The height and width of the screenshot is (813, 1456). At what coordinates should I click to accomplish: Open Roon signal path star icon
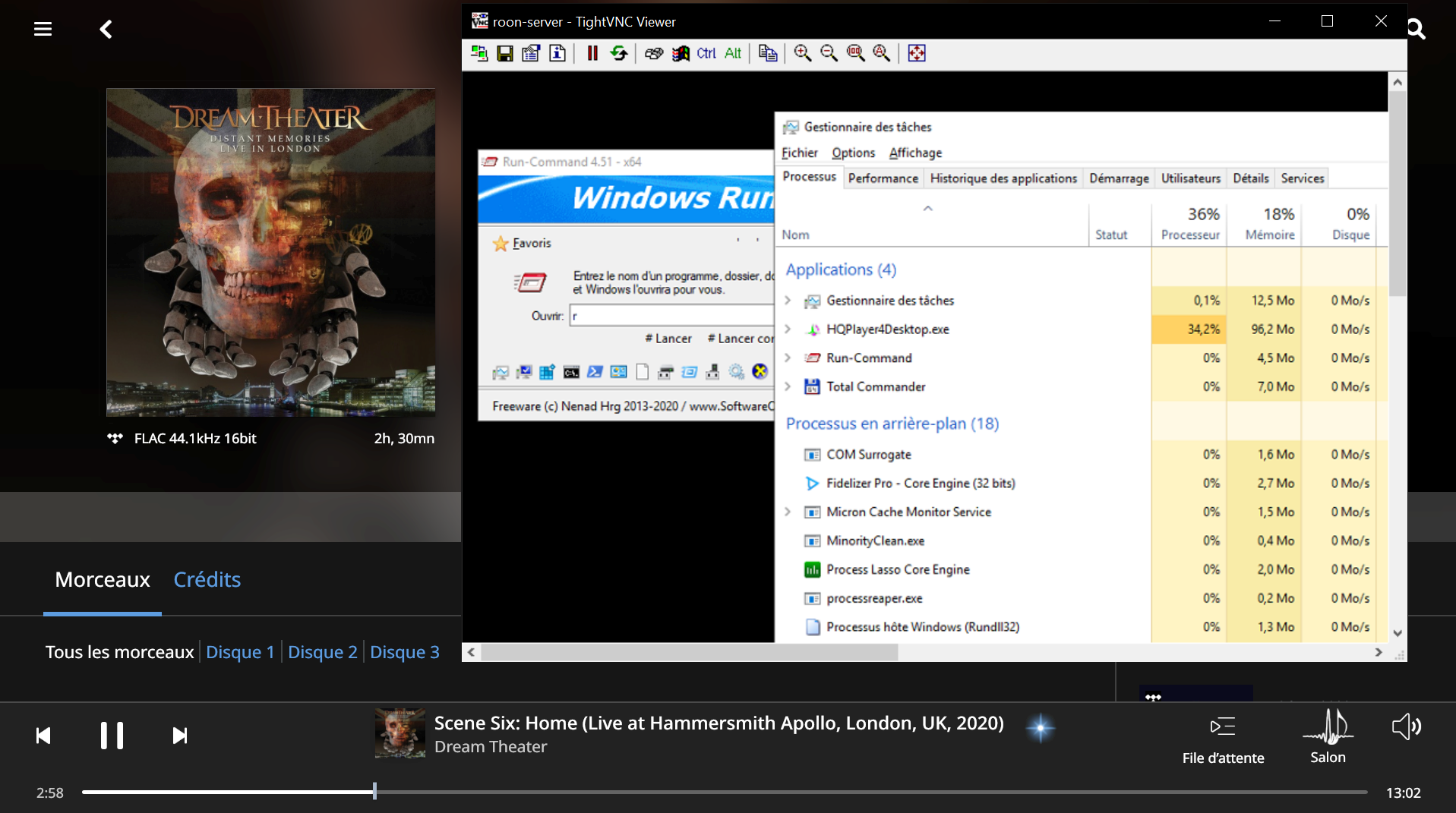(x=1040, y=728)
